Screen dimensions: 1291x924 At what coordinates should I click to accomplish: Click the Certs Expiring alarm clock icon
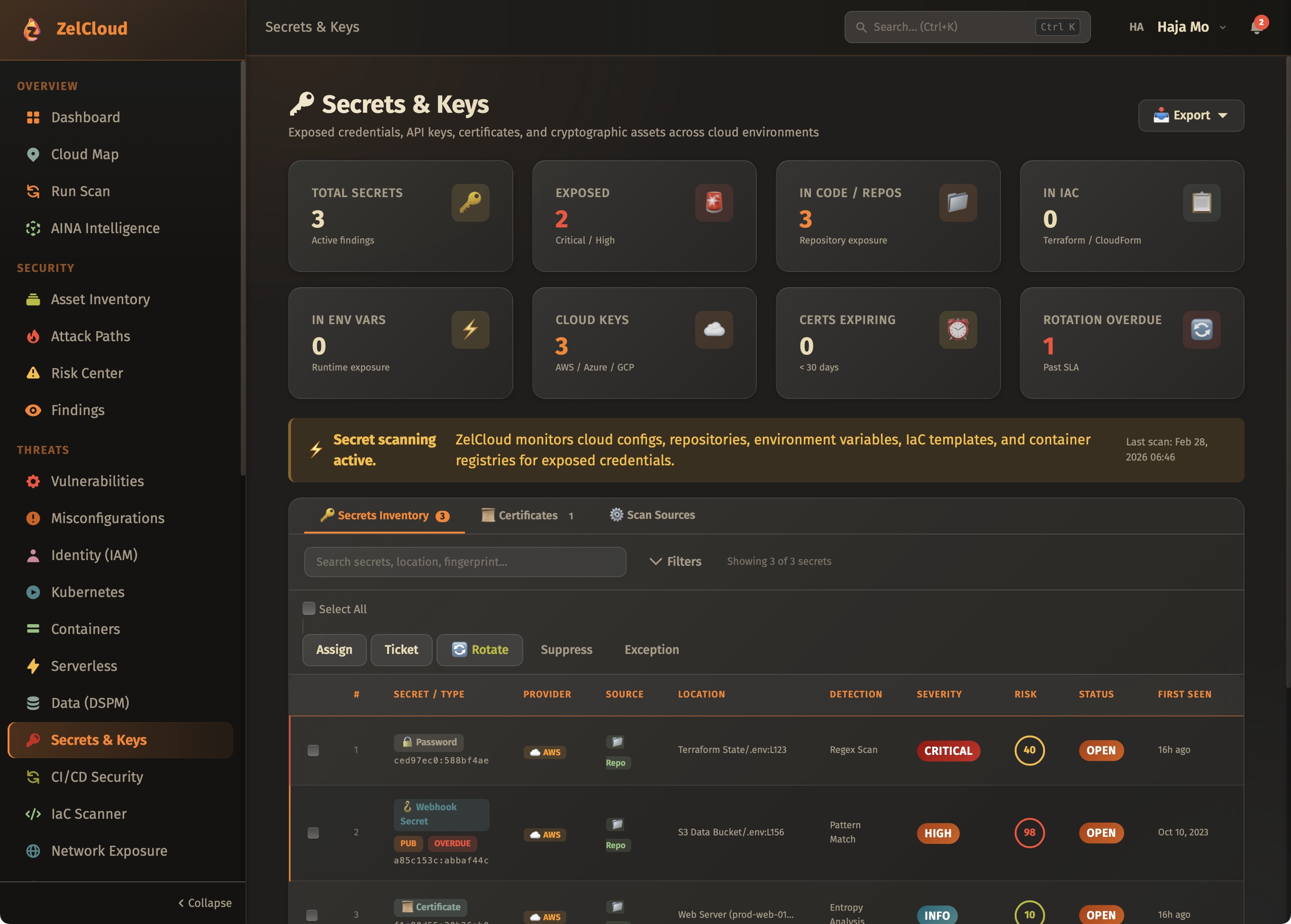957,329
